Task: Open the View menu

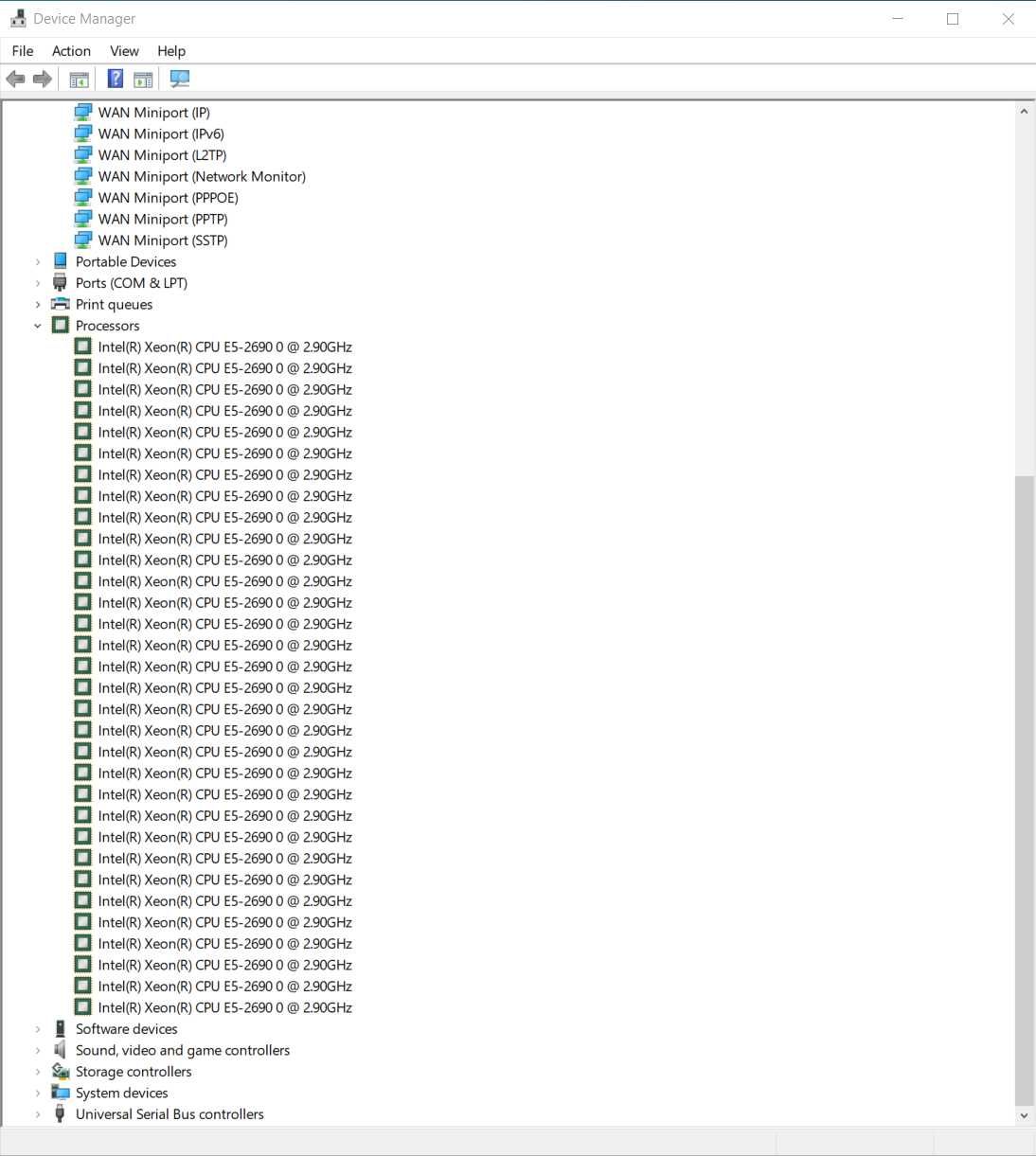Action: [x=124, y=51]
